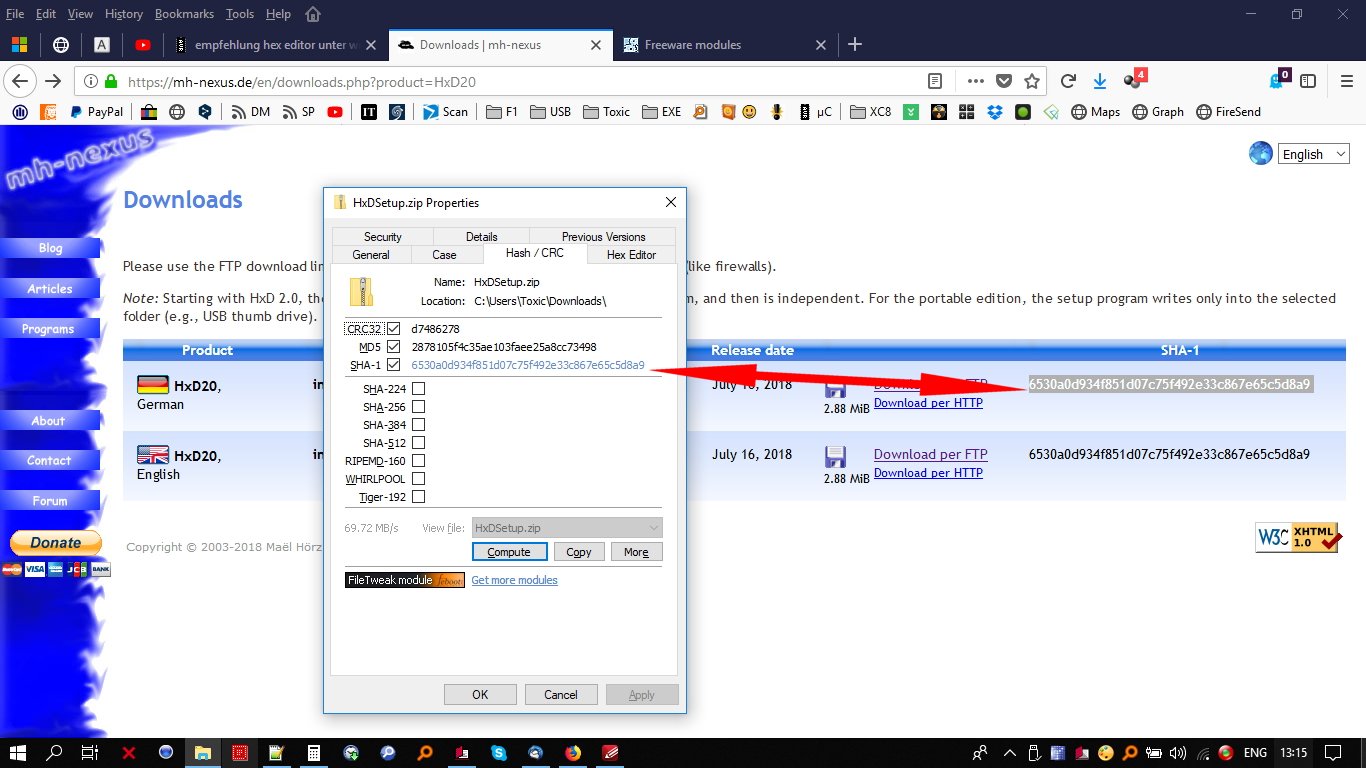Viewport: 1366px width, 768px height.
Task: Open the EXE bookmarks folder
Action: (x=661, y=112)
